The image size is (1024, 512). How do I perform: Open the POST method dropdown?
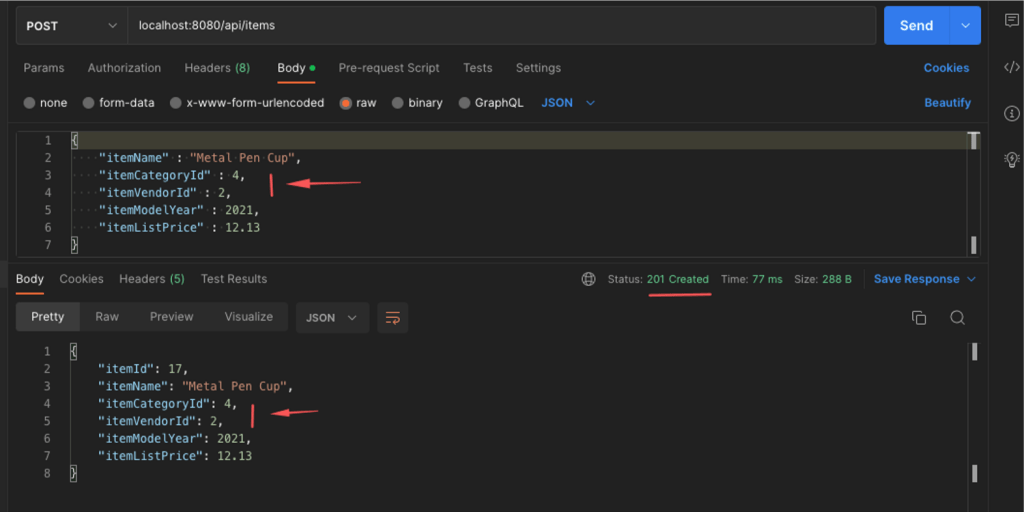(x=70, y=26)
